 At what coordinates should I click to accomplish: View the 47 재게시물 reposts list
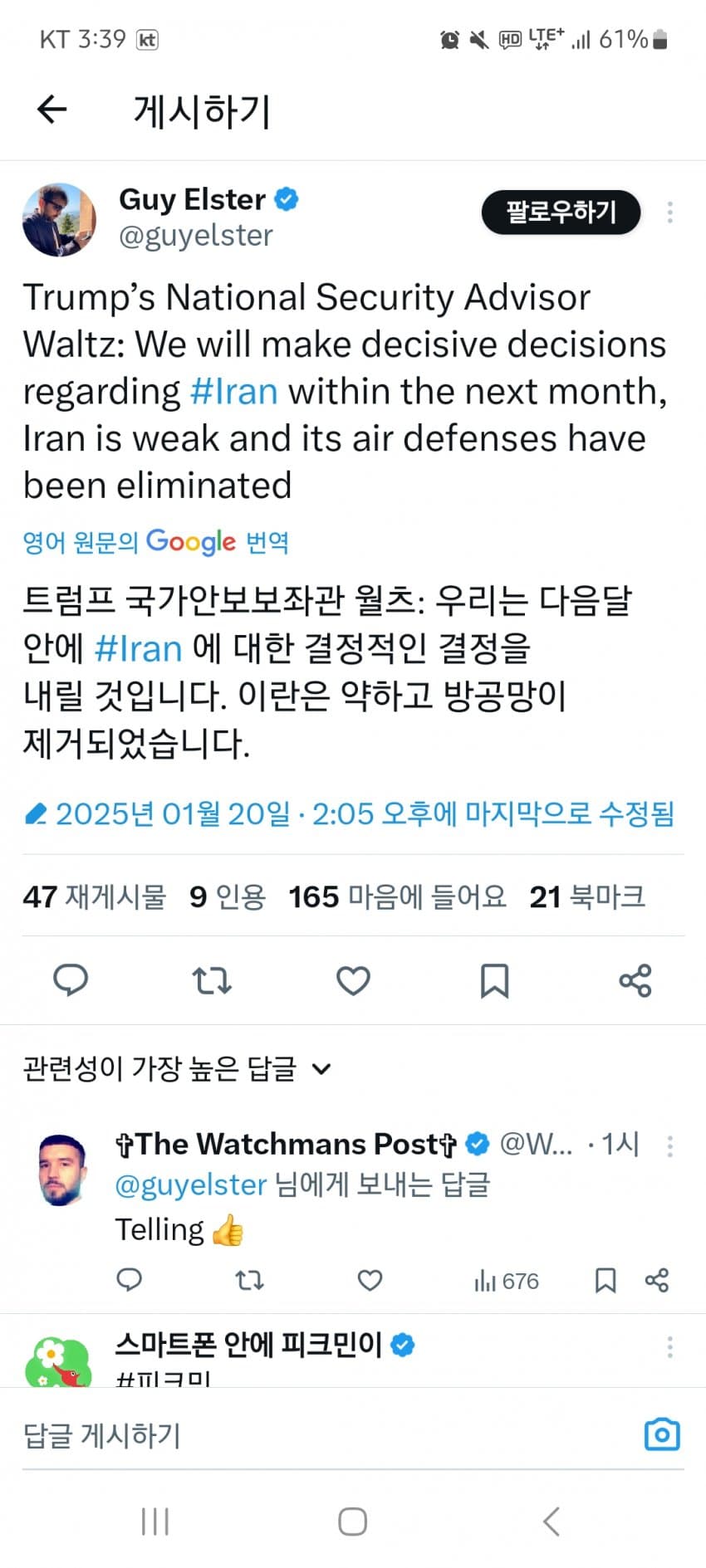95,896
